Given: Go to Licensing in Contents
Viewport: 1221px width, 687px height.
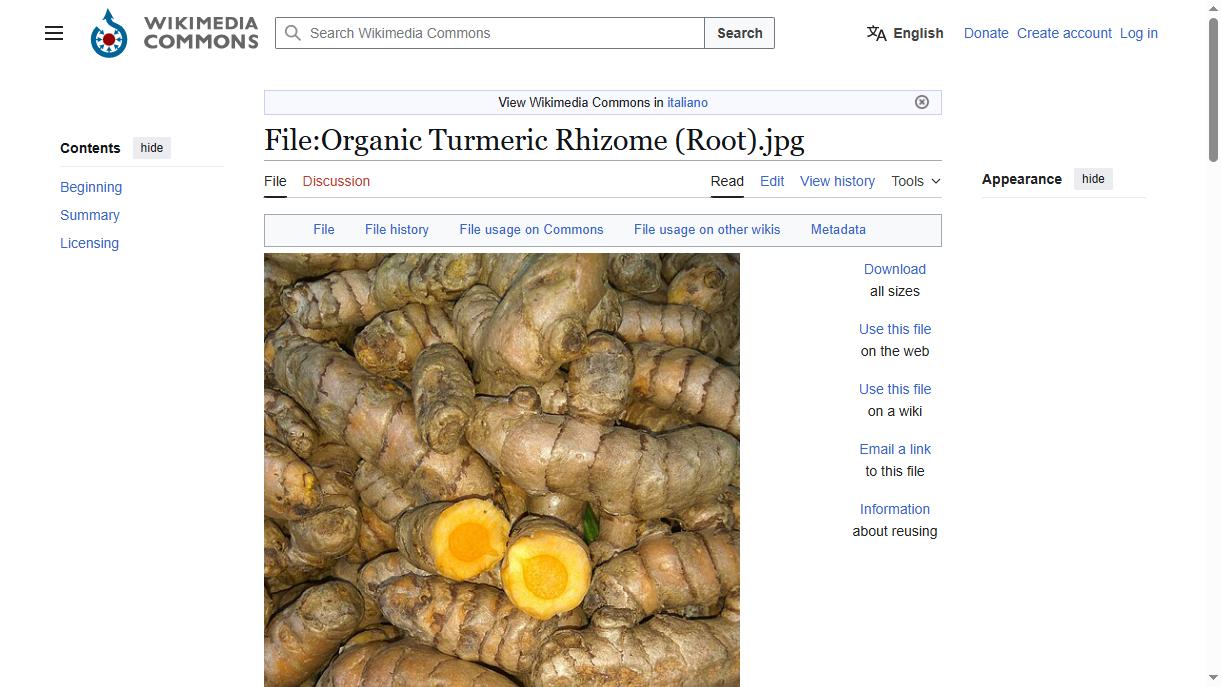Looking at the screenshot, I should click(89, 243).
